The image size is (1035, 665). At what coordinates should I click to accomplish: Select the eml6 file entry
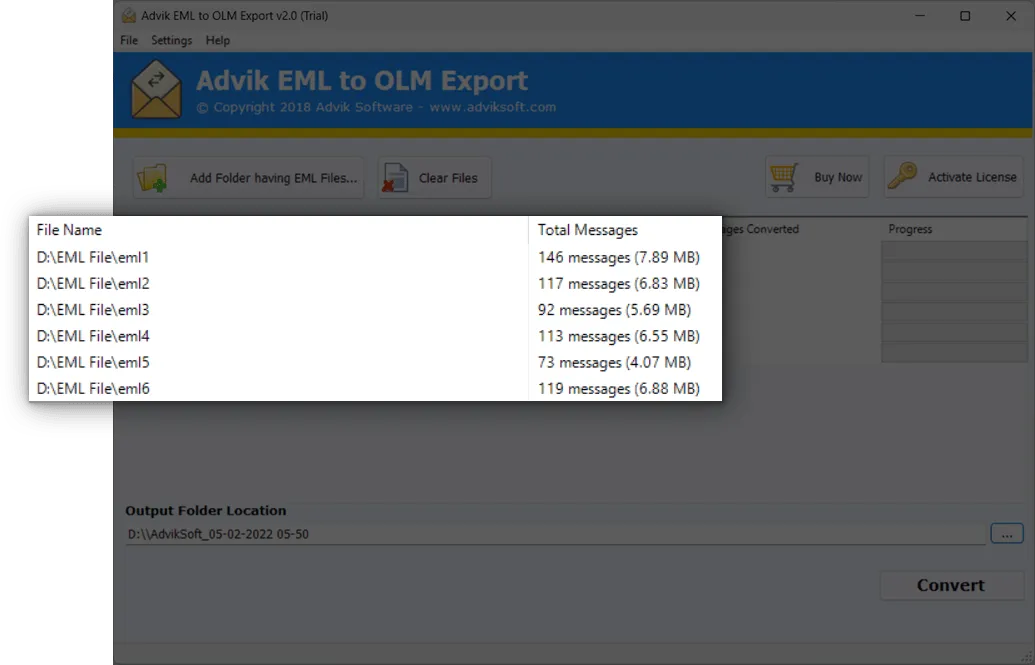(x=93, y=388)
